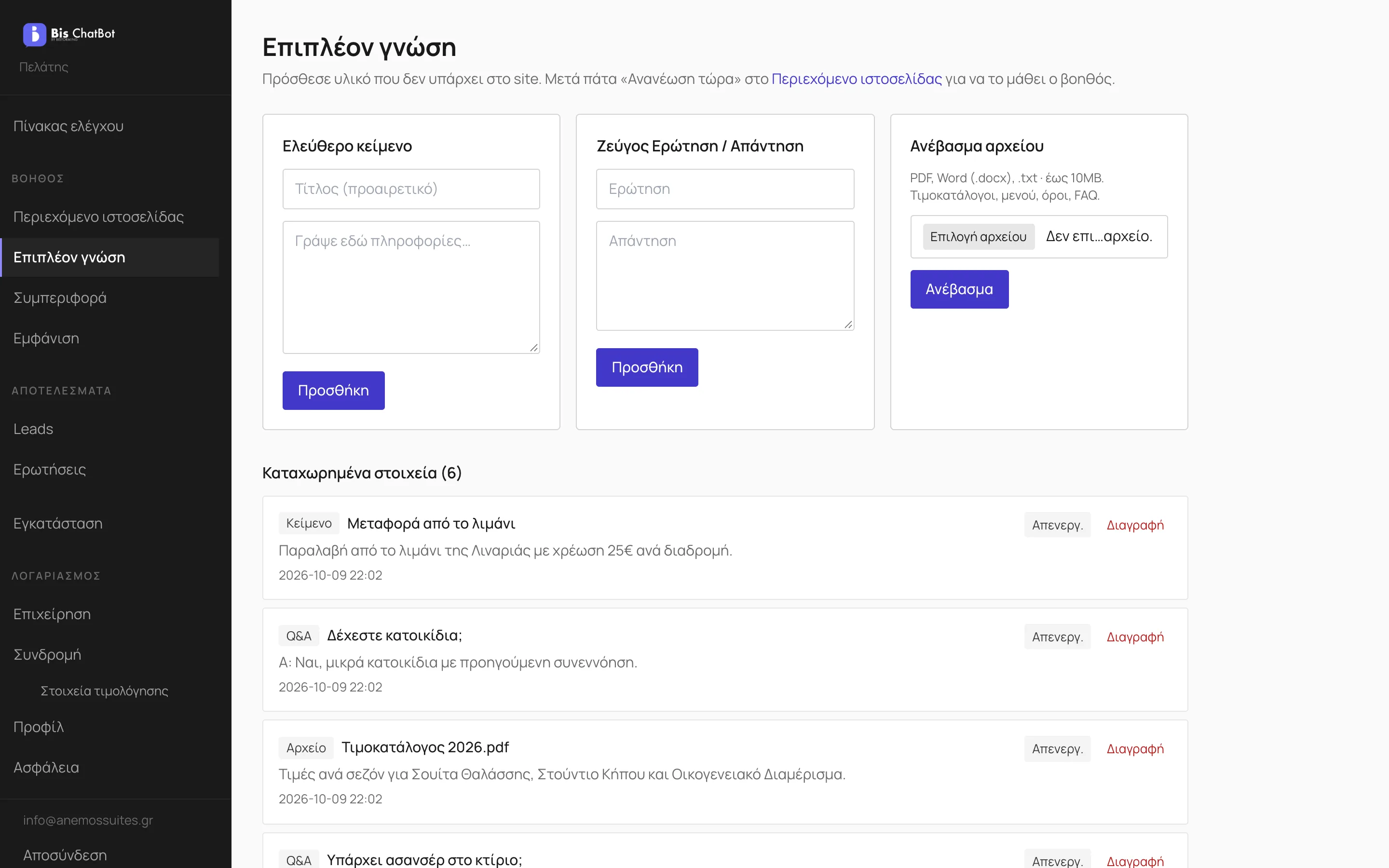The image size is (1389, 868).
Task: Delete the Υπάρχει ασανσέρ στο κτίριο; entry
Action: [1135, 861]
